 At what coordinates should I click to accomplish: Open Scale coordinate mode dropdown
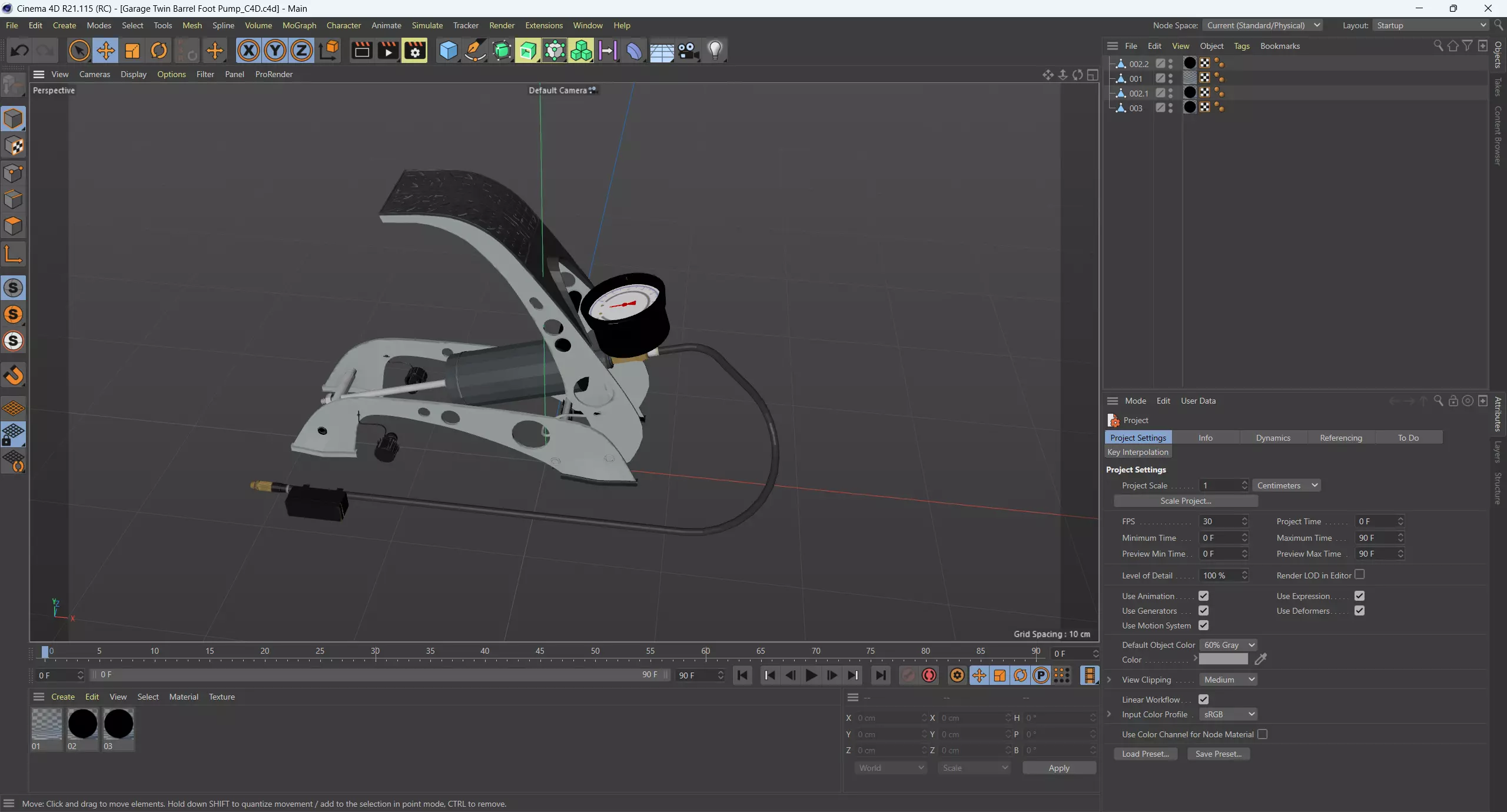click(974, 768)
